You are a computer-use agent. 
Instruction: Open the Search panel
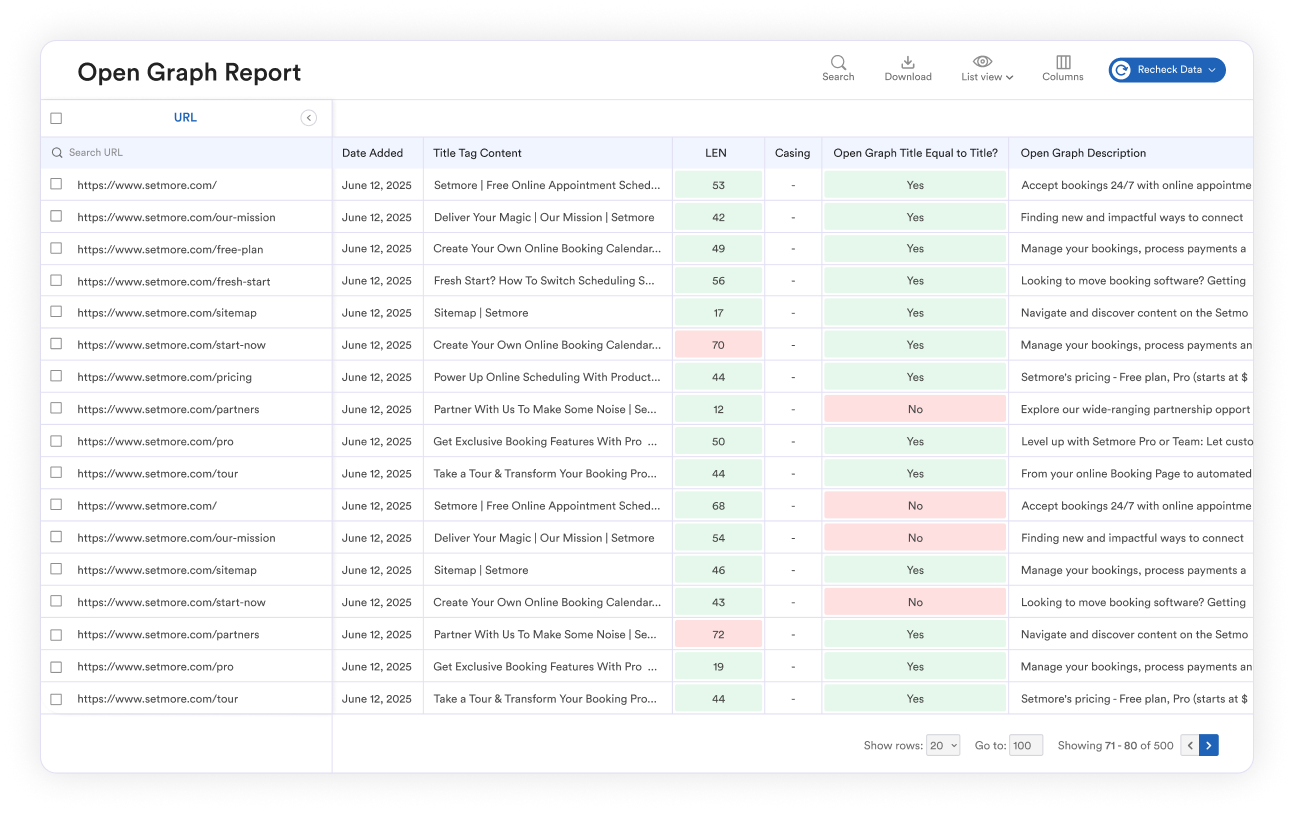pos(837,67)
